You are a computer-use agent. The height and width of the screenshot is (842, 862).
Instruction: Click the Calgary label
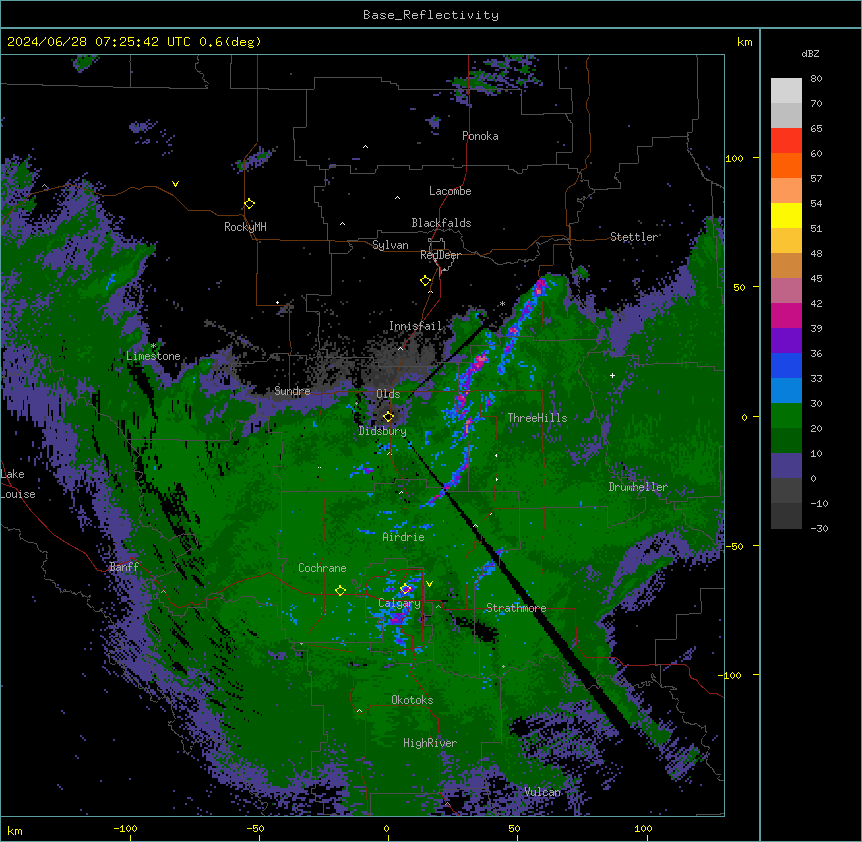(399, 603)
